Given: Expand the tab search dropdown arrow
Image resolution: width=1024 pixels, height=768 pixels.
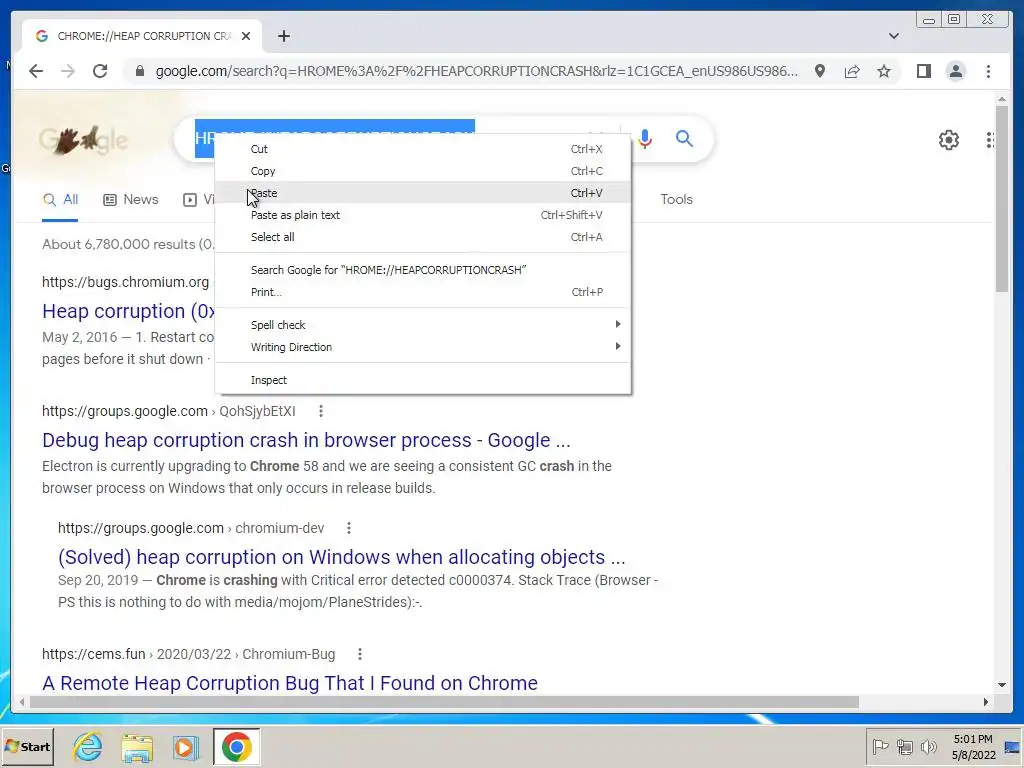Looking at the screenshot, I should point(893,36).
